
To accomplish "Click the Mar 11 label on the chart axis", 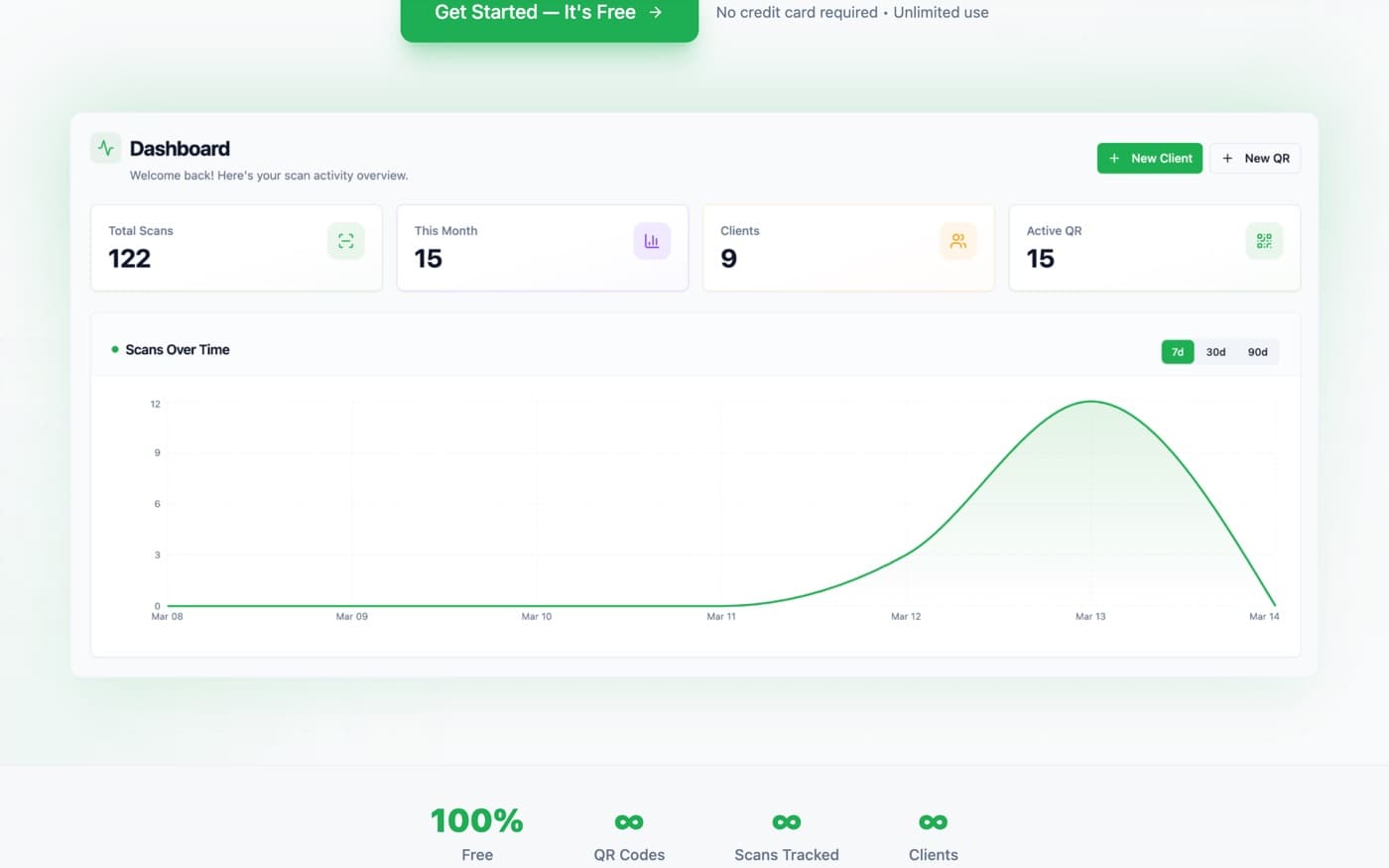I will (x=721, y=617).
